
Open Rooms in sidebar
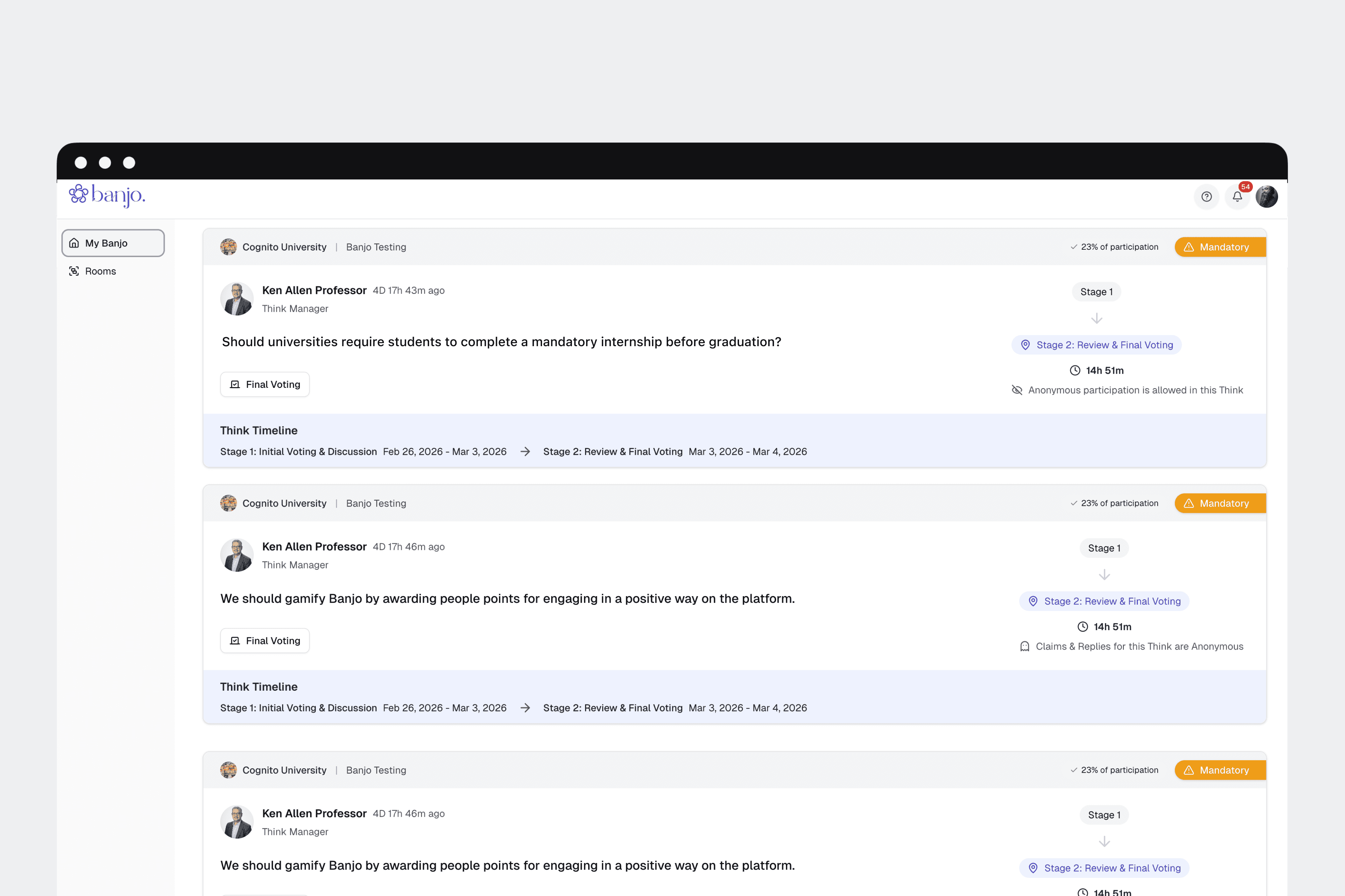(x=100, y=271)
